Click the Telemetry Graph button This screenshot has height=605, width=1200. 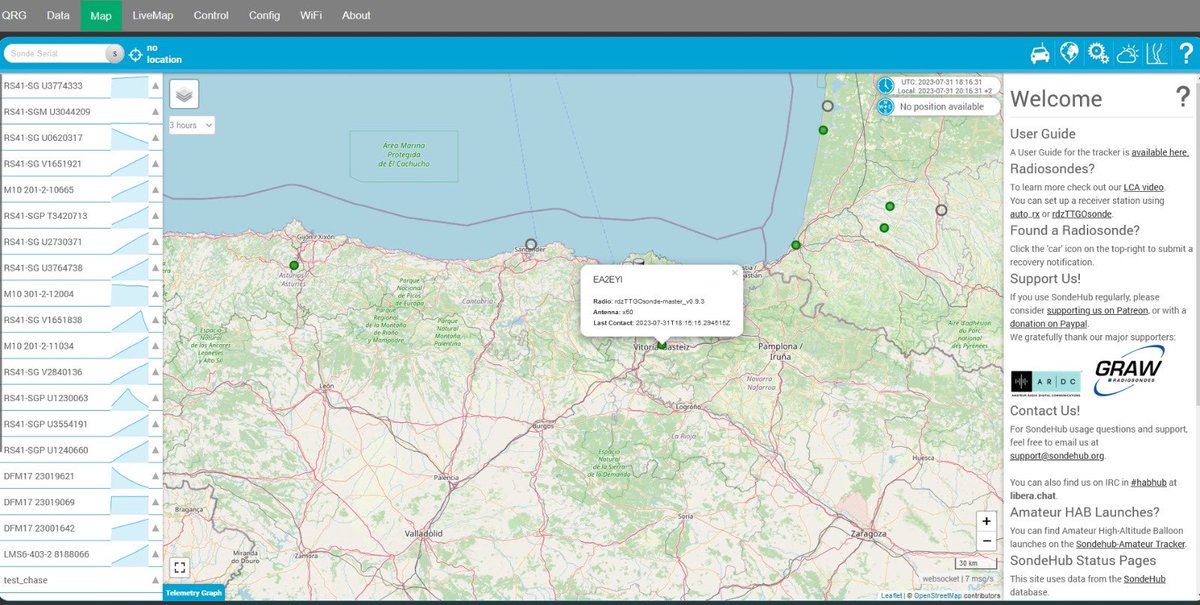pyautogui.click(x=194, y=593)
